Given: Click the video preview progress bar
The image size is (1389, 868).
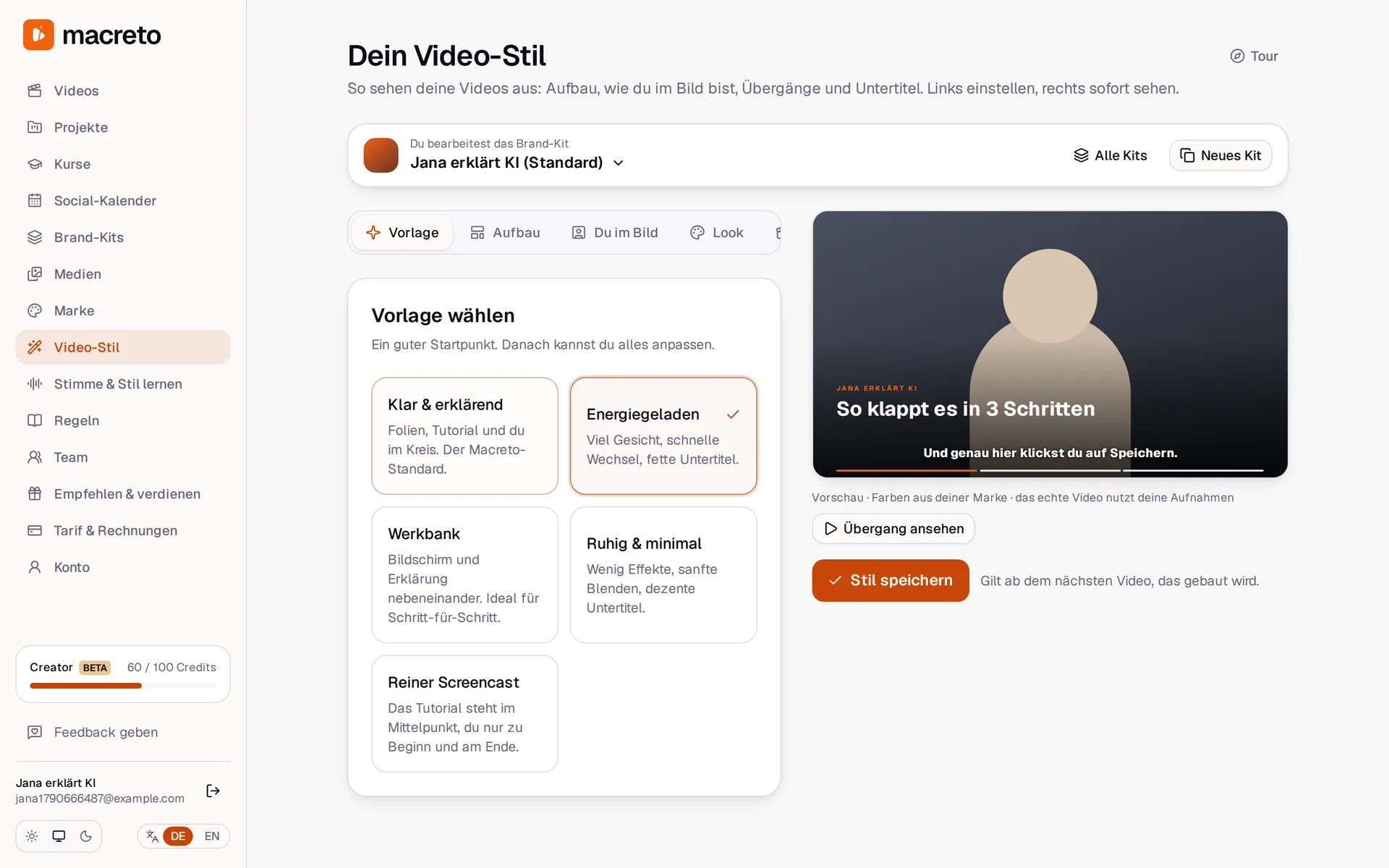Looking at the screenshot, I should (x=1050, y=470).
